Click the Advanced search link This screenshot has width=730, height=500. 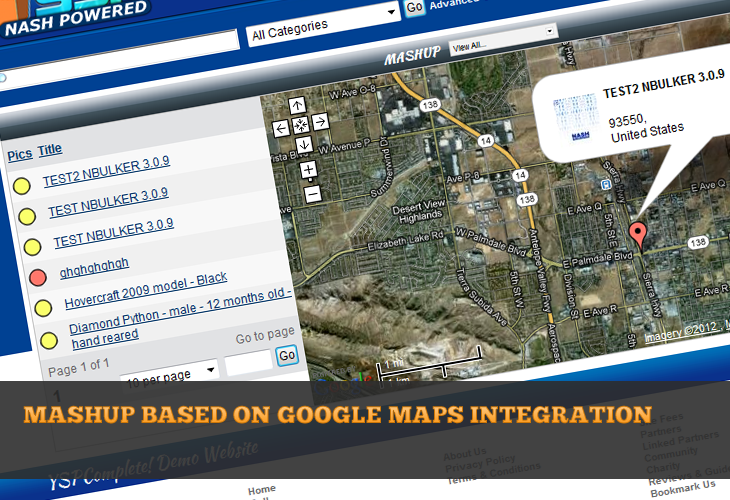[x=454, y=4]
